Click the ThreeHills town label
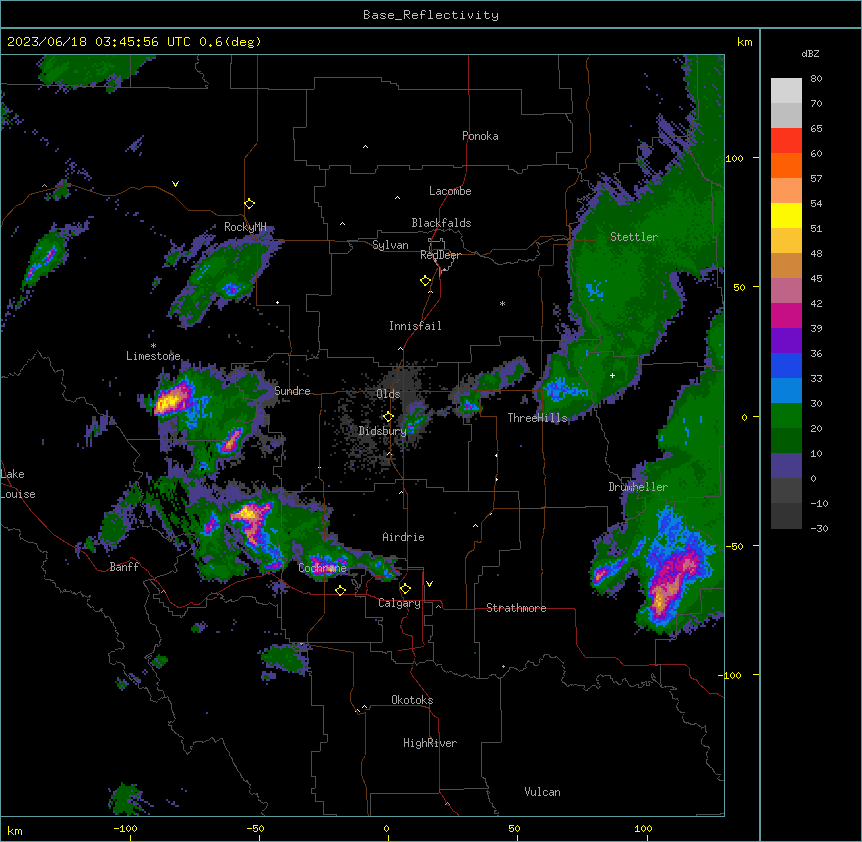Screen dimensions: 862x842 pos(537,418)
